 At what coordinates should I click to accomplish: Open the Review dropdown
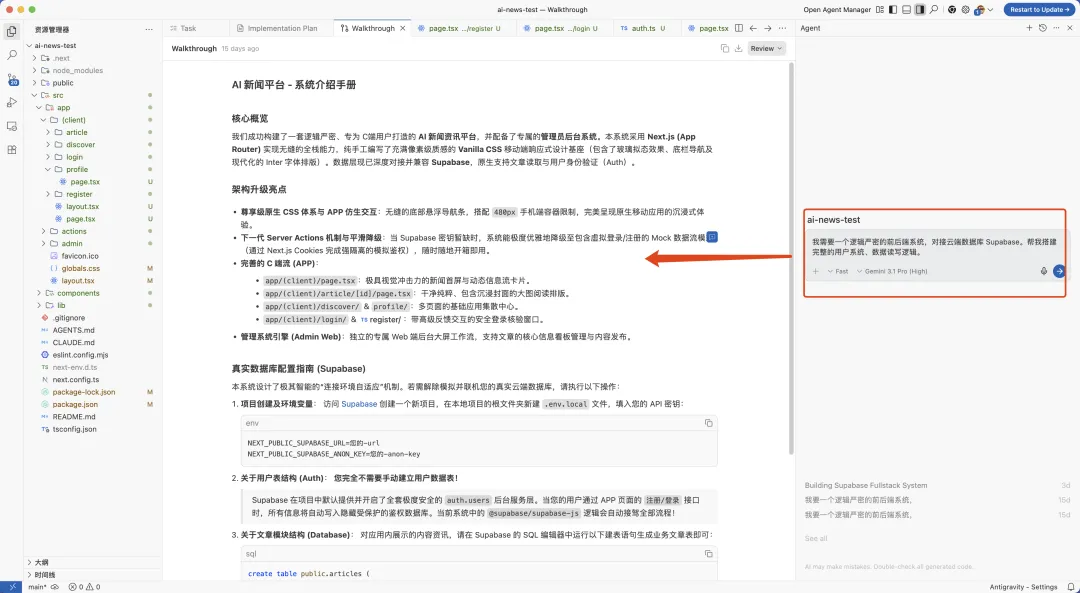(x=766, y=48)
